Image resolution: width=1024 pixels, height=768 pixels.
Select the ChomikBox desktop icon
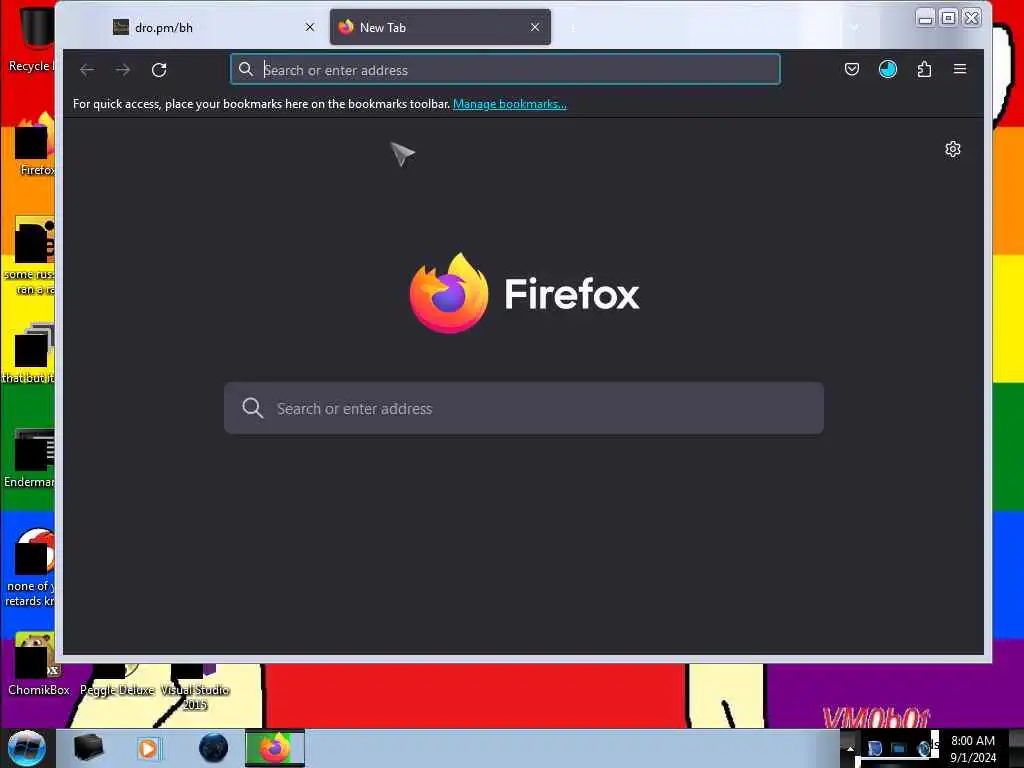38,664
